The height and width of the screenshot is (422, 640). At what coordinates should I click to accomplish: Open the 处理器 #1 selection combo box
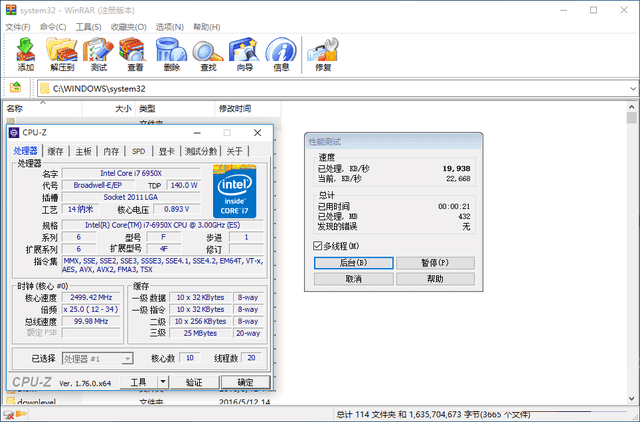[x=97, y=359]
